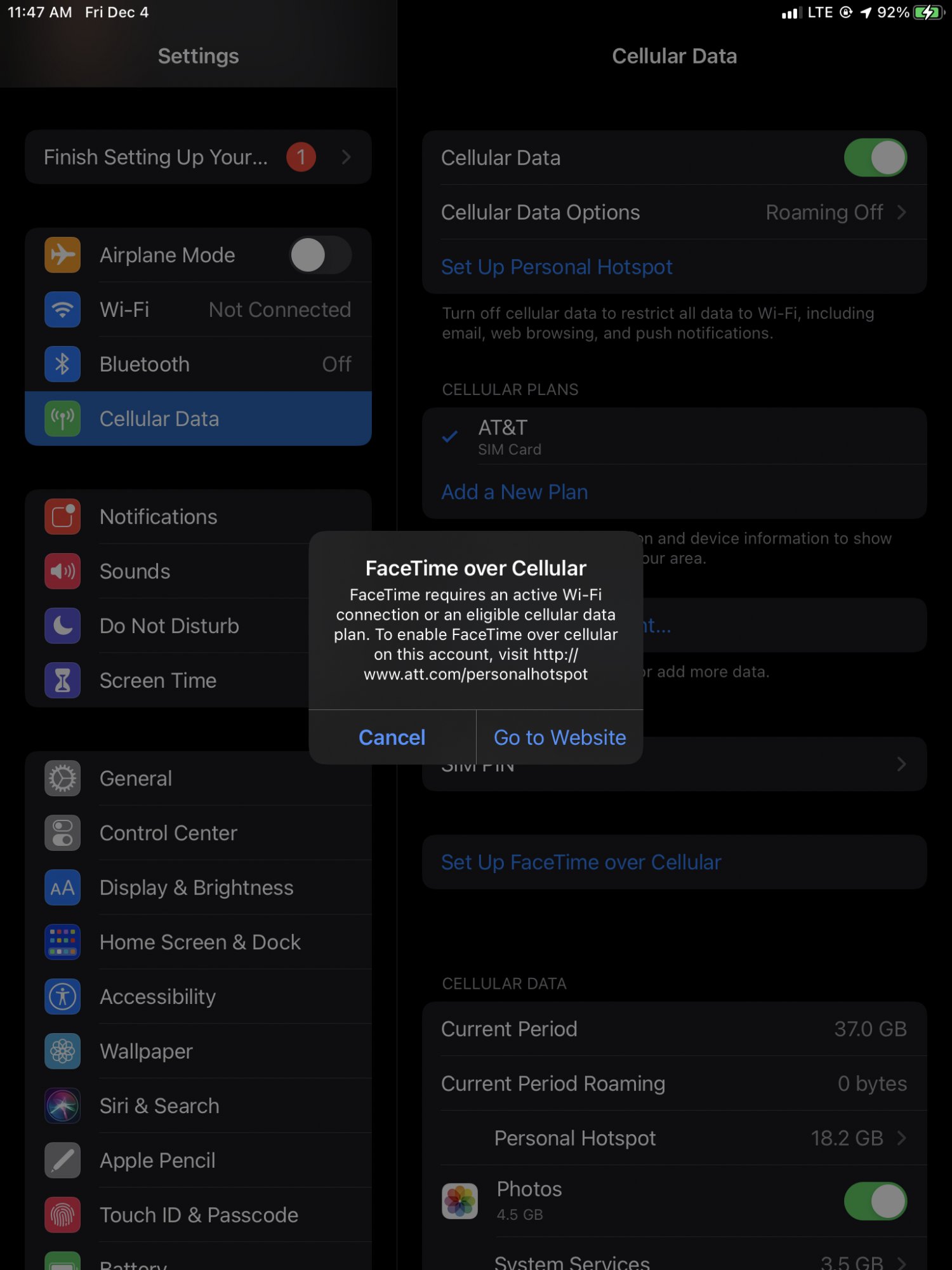Image resolution: width=952 pixels, height=1270 pixels.
Task: Tap the 18.2 GB hotspot value
Action: (847, 1138)
